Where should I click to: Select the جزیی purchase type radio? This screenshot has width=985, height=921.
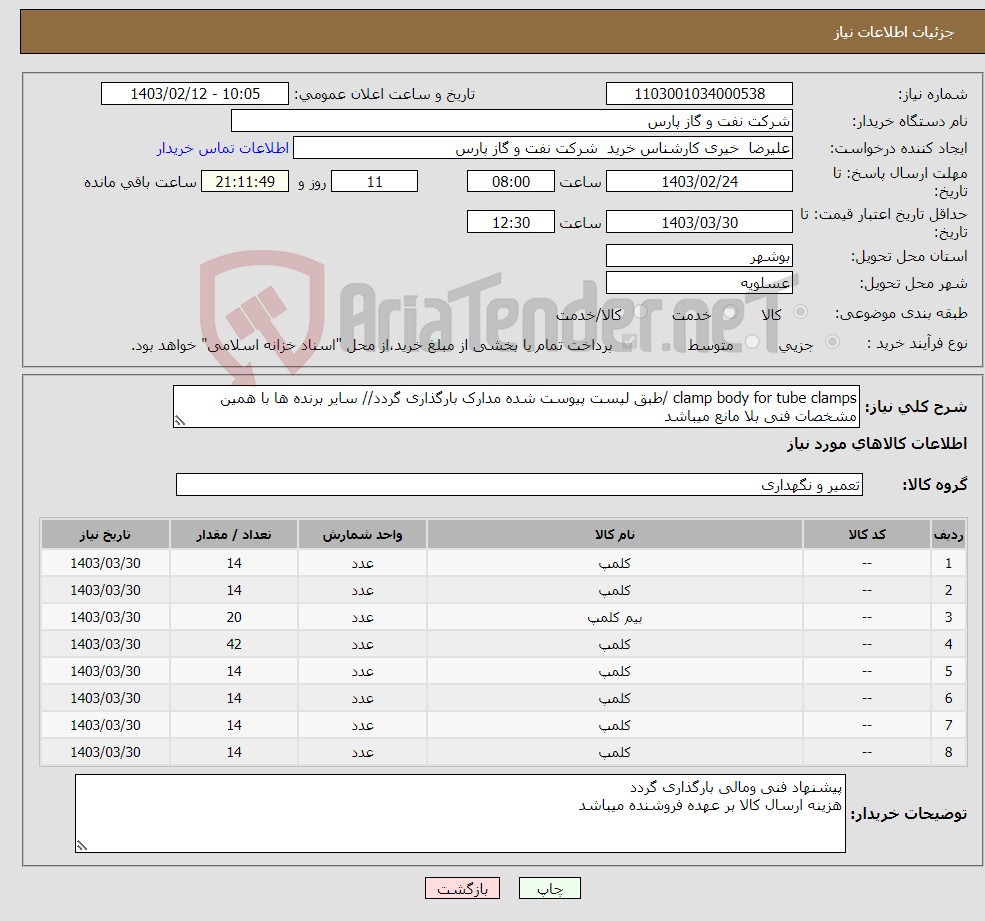[832, 342]
